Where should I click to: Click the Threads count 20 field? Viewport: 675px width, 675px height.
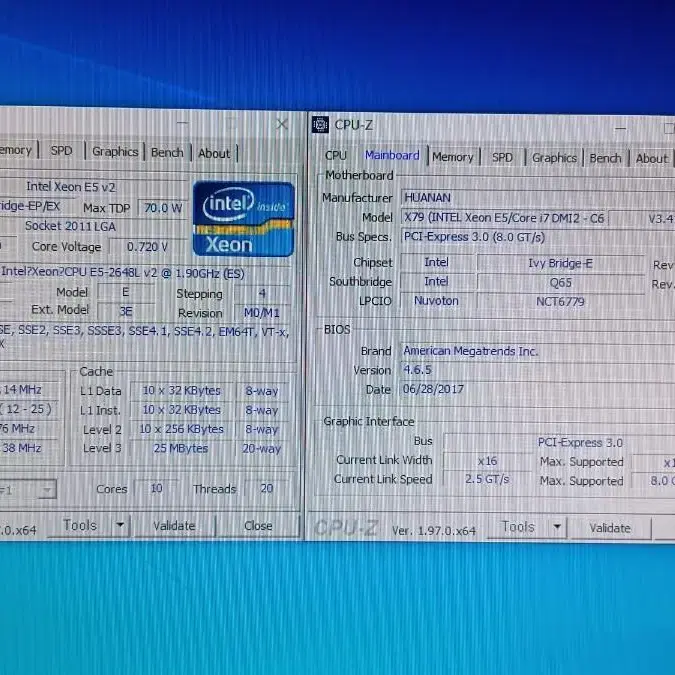tap(266, 488)
